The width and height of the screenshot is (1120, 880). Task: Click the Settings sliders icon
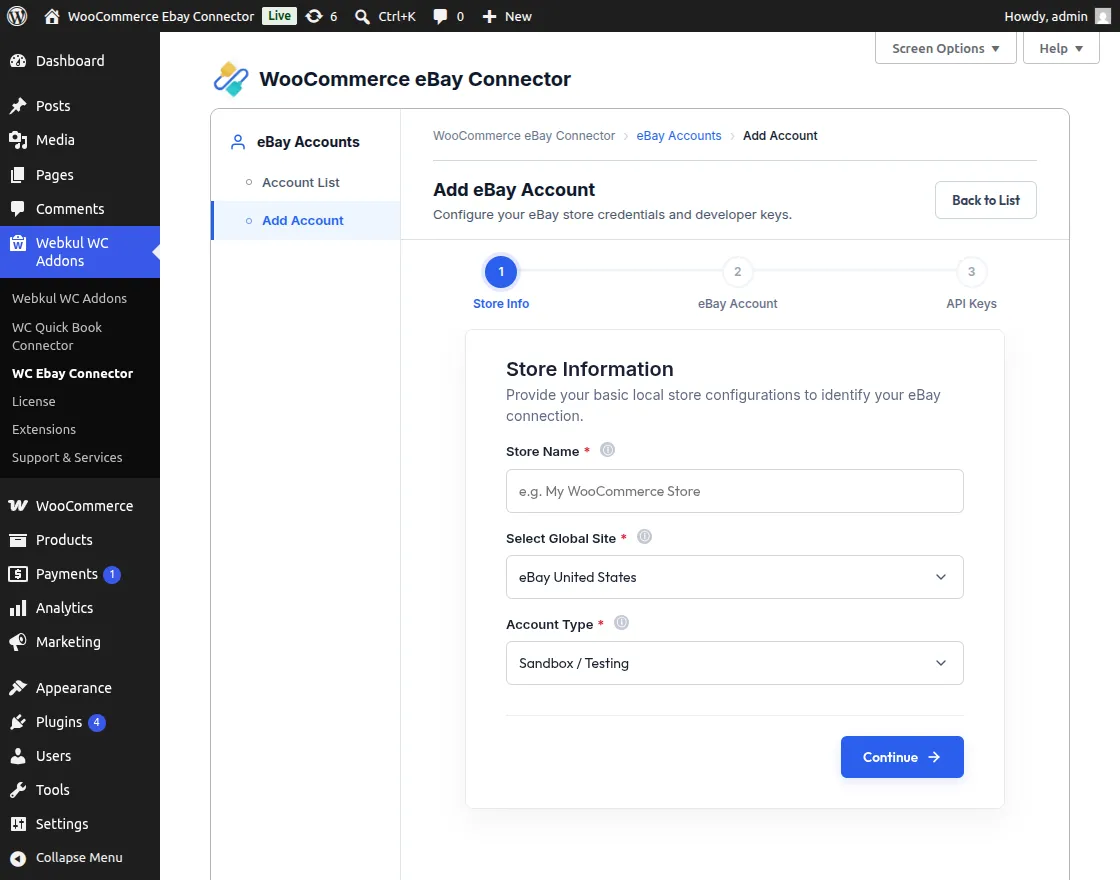(18, 824)
